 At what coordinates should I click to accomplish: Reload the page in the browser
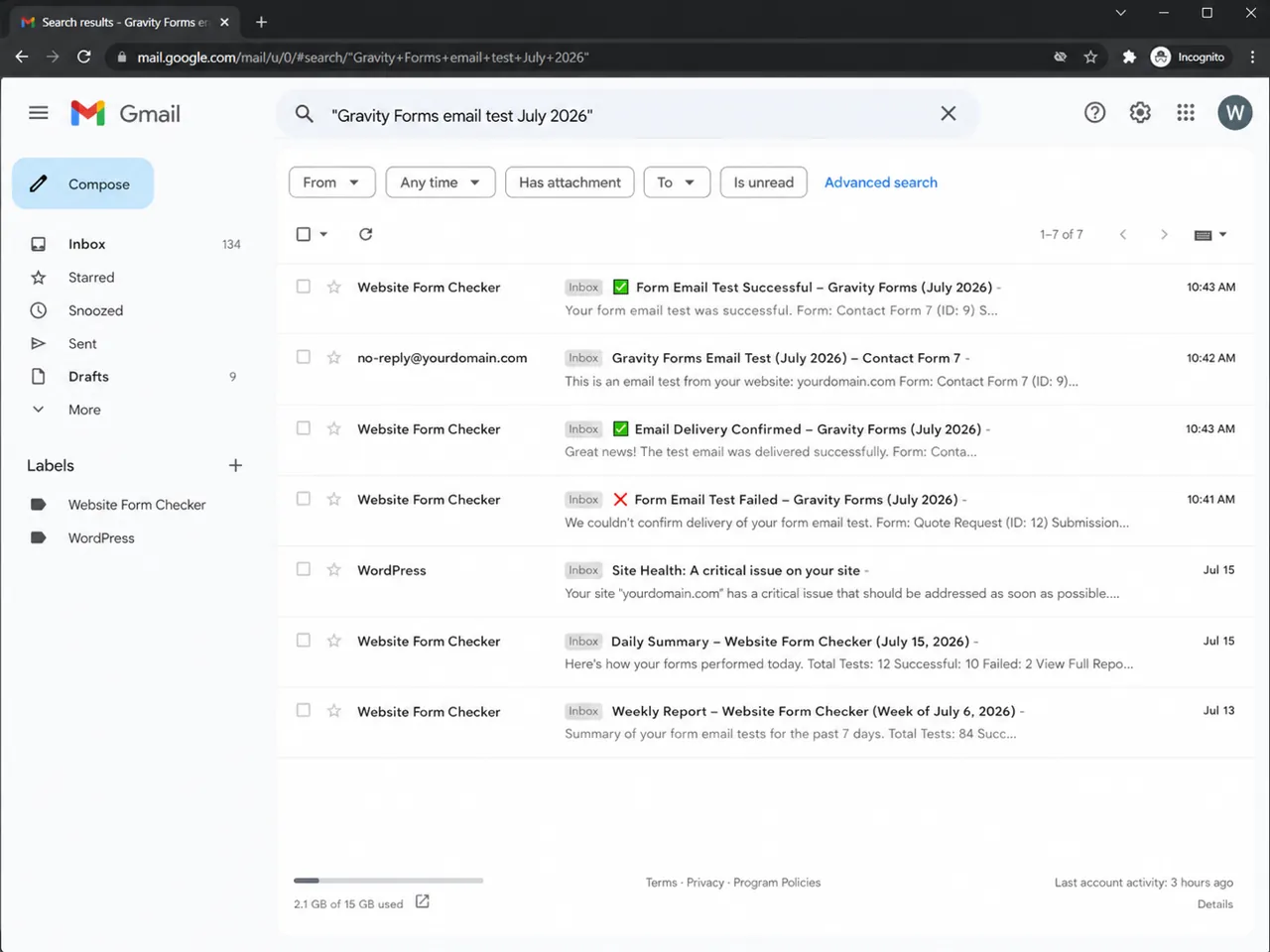tap(84, 57)
